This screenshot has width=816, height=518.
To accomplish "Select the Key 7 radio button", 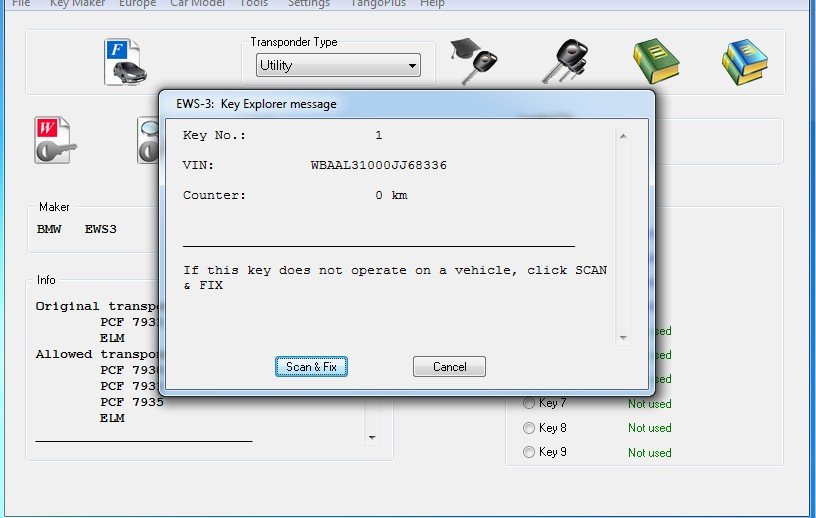I will coord(529,403).
